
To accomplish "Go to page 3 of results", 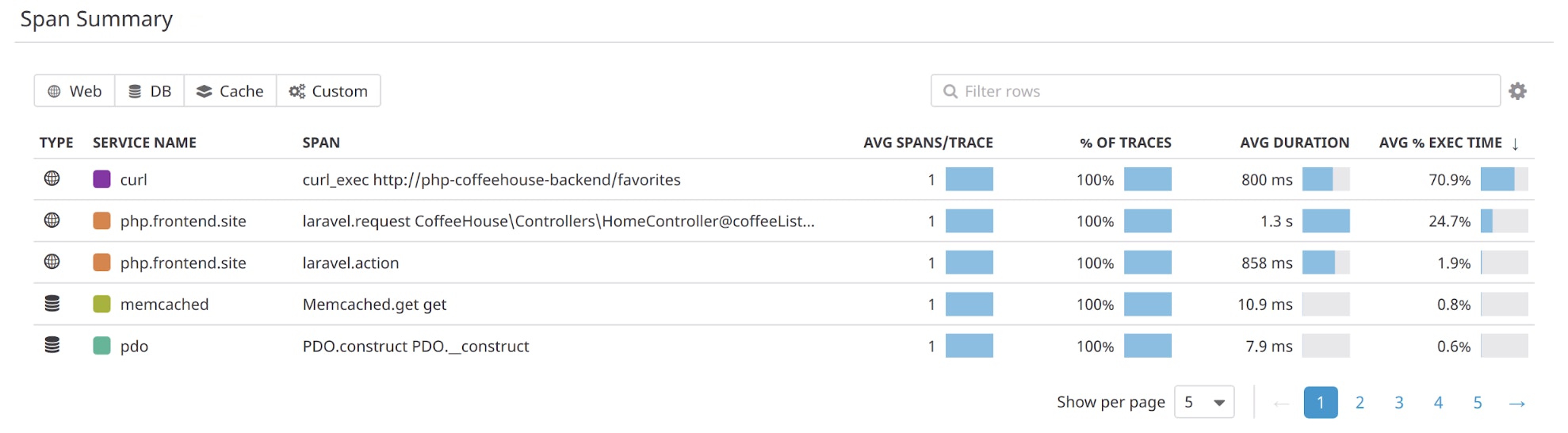I will 1399,403.
